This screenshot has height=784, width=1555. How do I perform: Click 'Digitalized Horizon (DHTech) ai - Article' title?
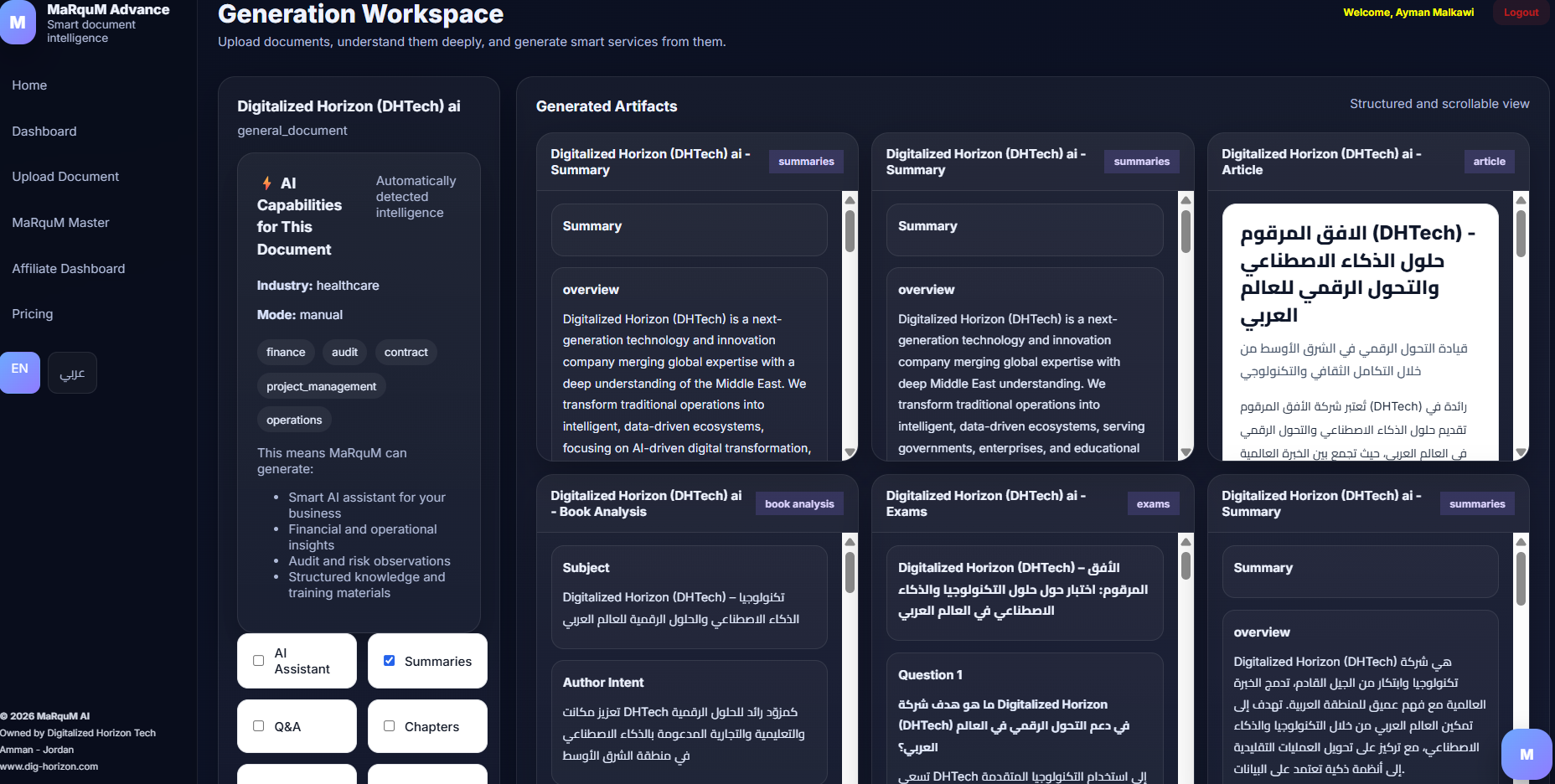click(x=1321, y=162)
